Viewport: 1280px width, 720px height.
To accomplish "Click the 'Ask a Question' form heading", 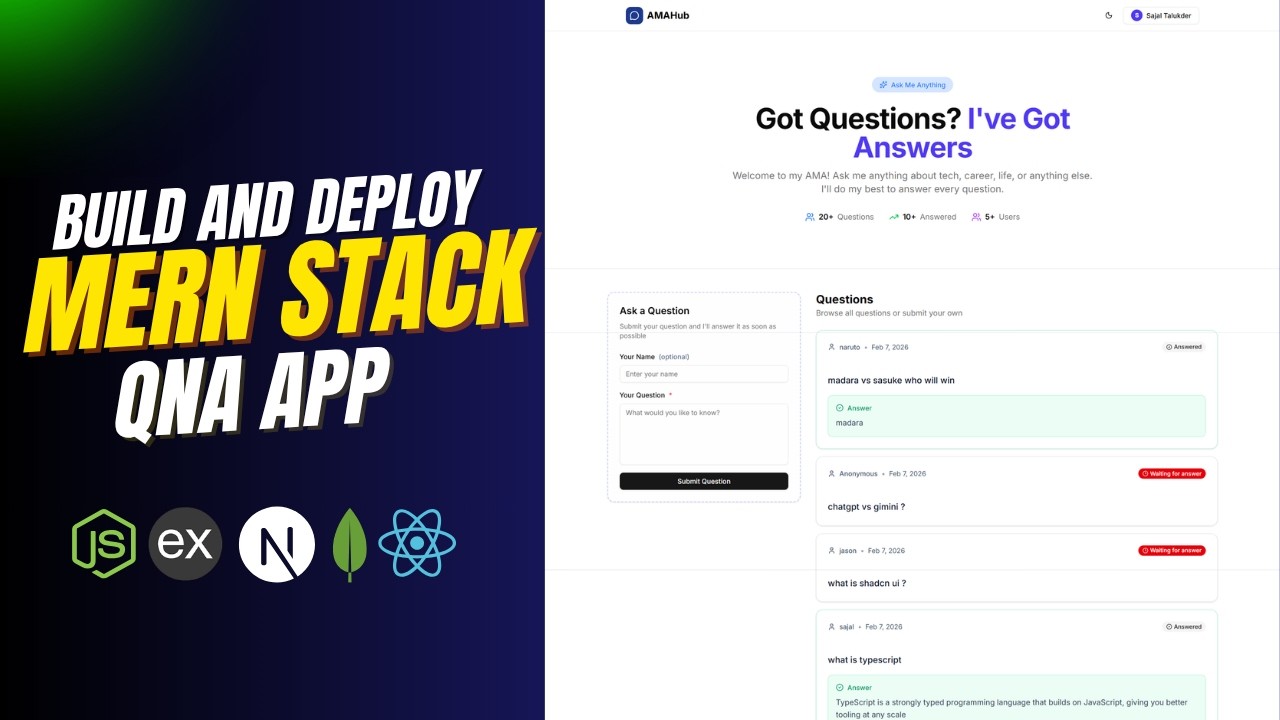I will pos(655,311).
